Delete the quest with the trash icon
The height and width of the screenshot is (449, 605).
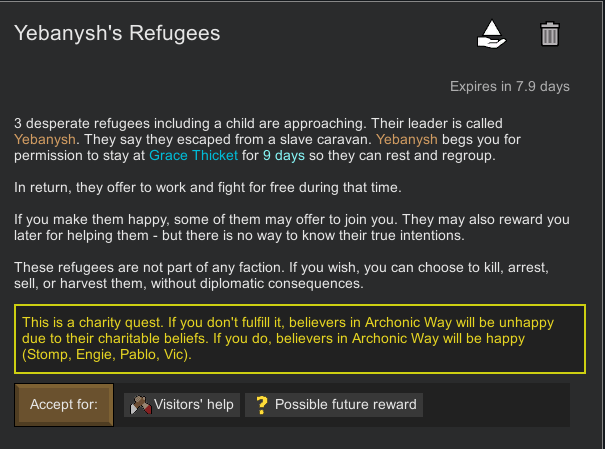[549, 34]
